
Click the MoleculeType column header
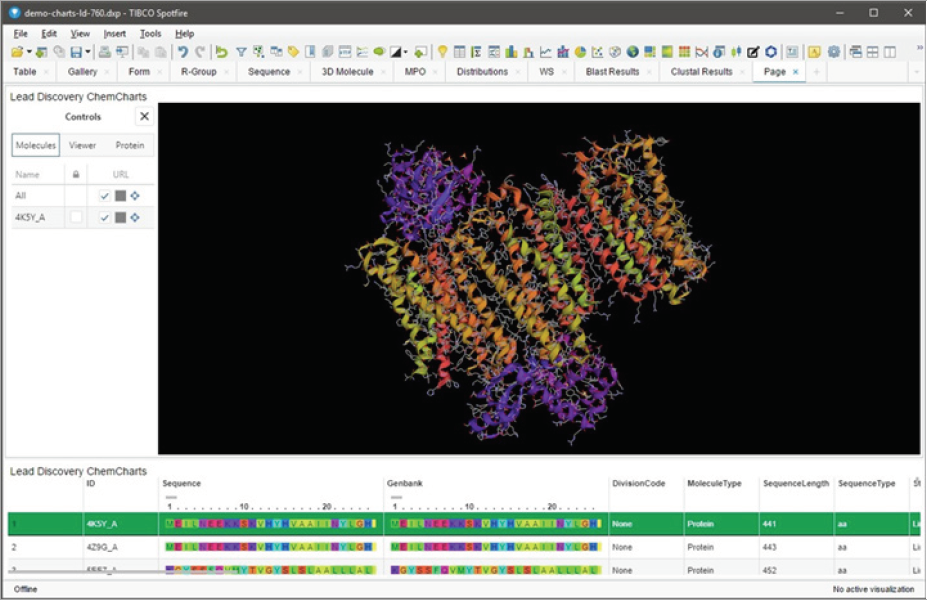pos(714,484)
